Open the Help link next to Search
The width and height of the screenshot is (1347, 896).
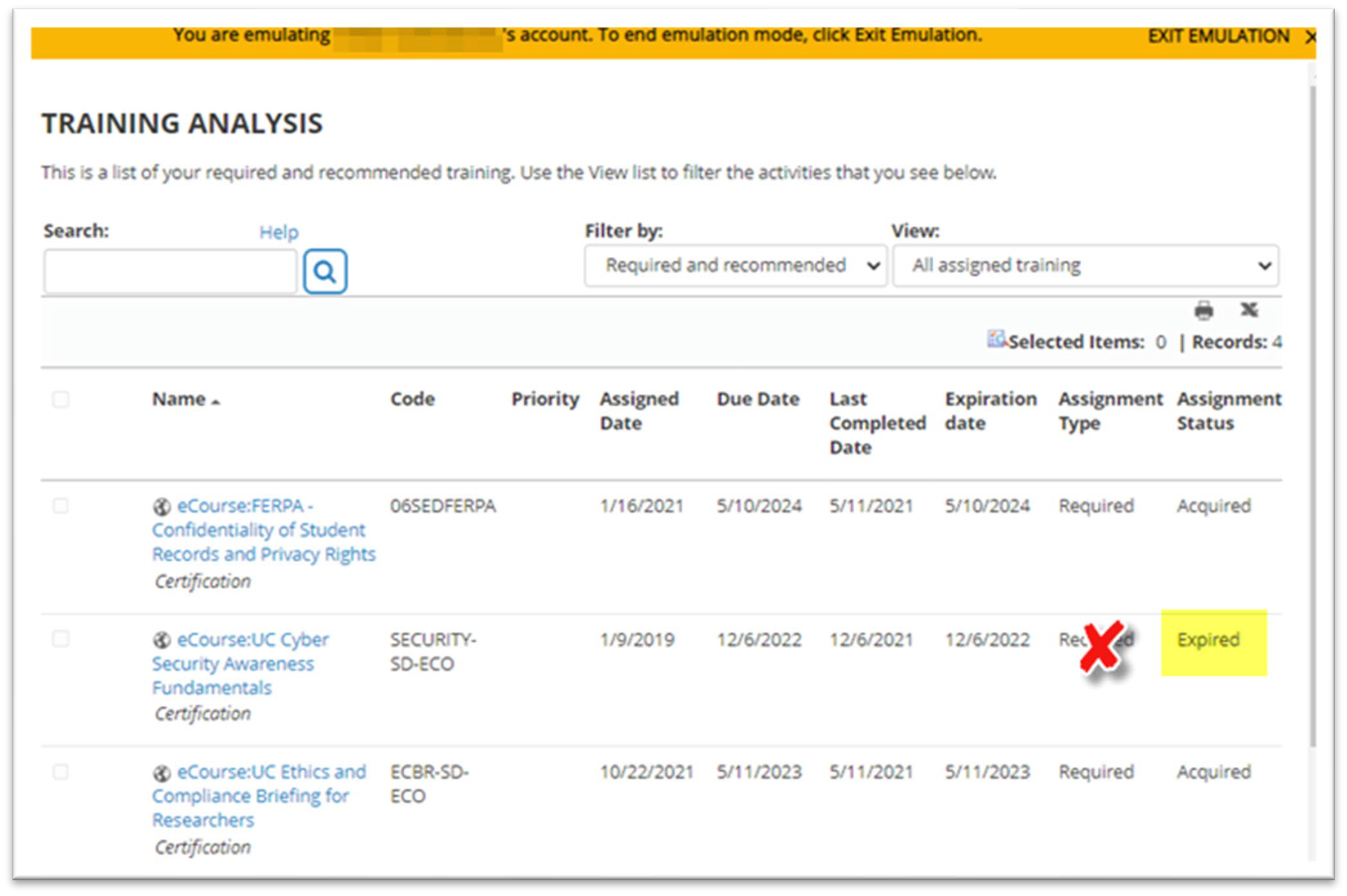(x=279, y=232)
